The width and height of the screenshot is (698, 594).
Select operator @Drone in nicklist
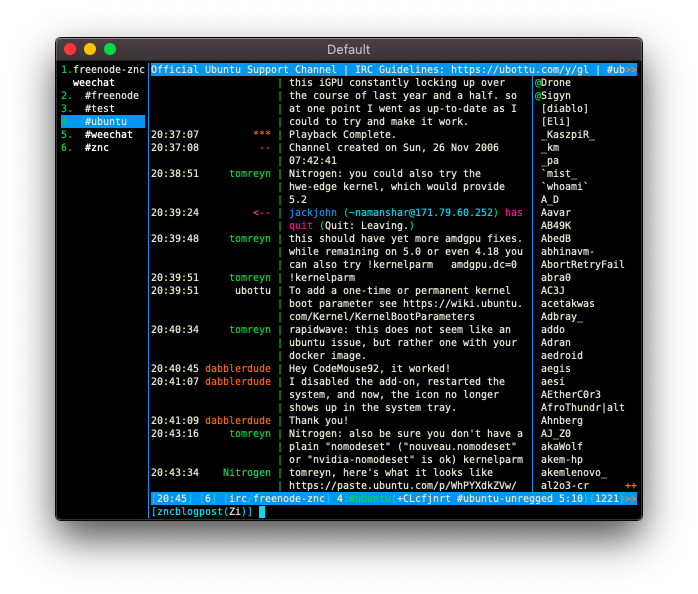553,82
